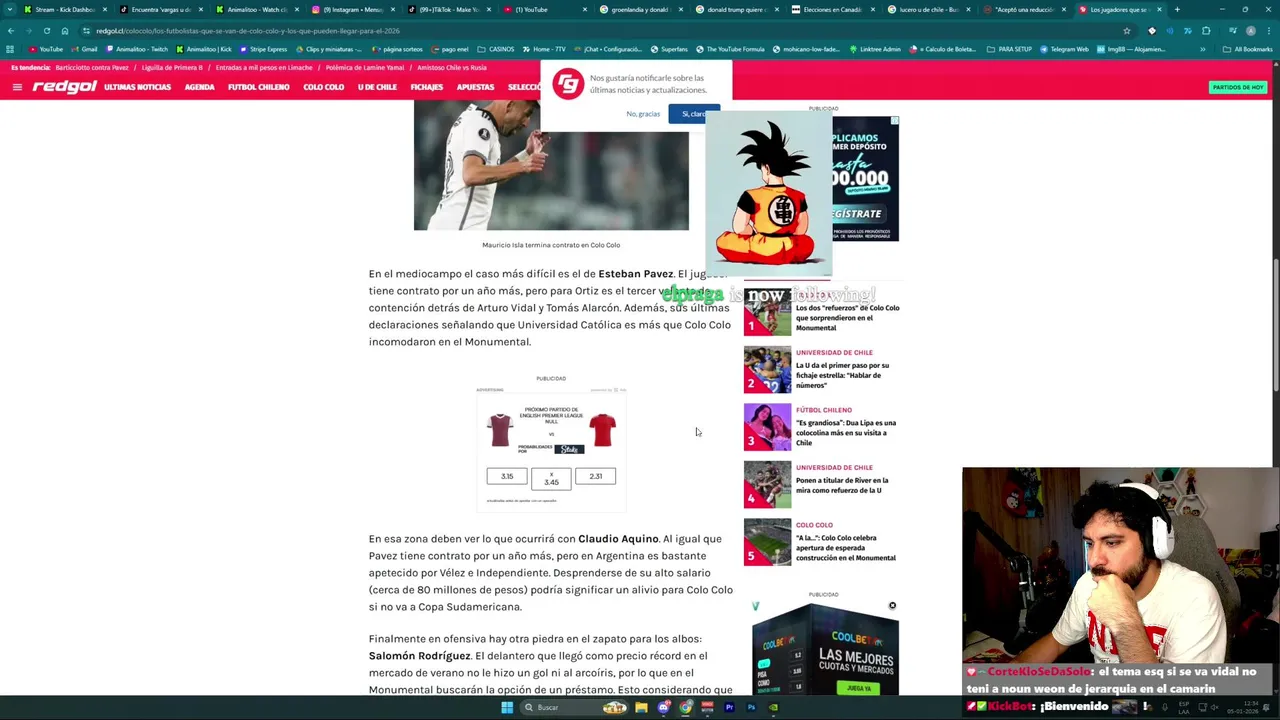Screen dimensions: 1280x720
Task: Select odds 3.15 in betting widget
Action: [507, 476]
